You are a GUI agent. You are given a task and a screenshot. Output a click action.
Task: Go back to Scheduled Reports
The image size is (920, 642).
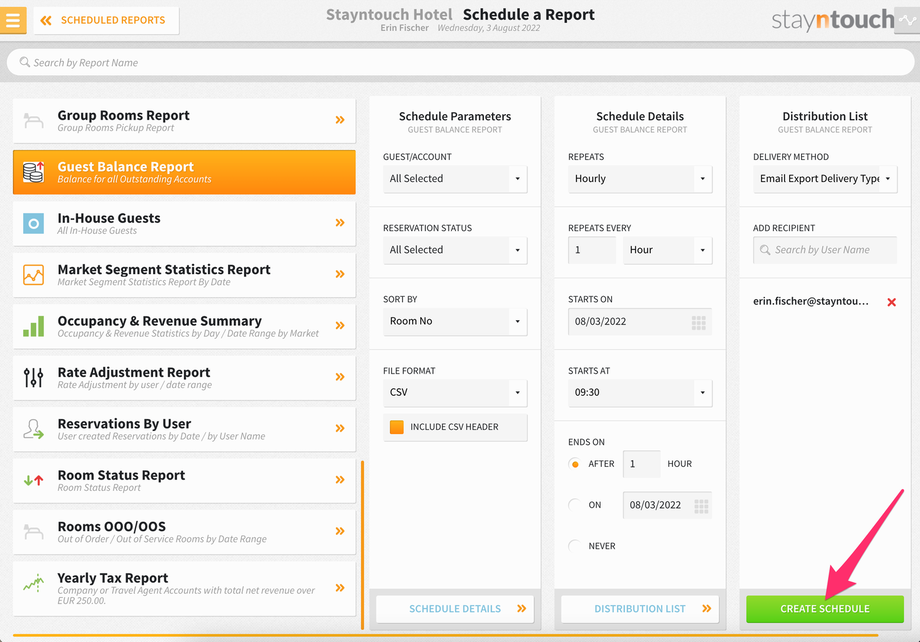coord(106,21)
